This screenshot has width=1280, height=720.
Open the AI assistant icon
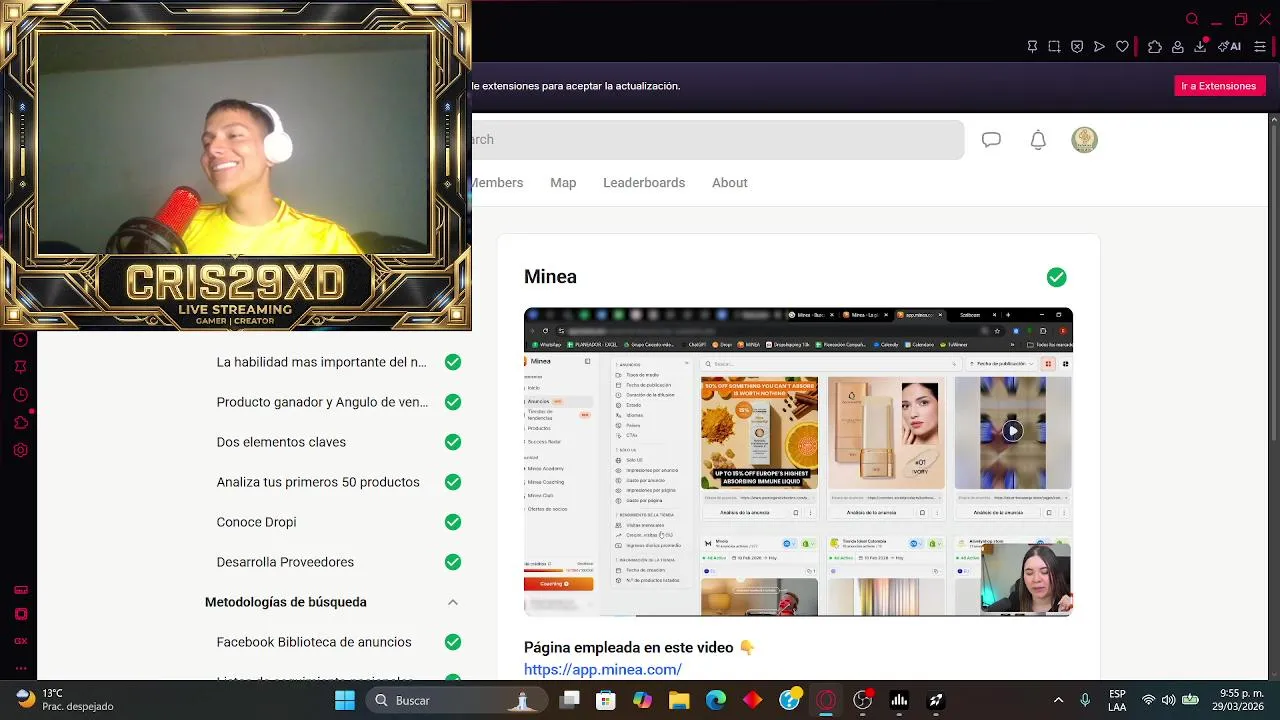coord(1232,46)
